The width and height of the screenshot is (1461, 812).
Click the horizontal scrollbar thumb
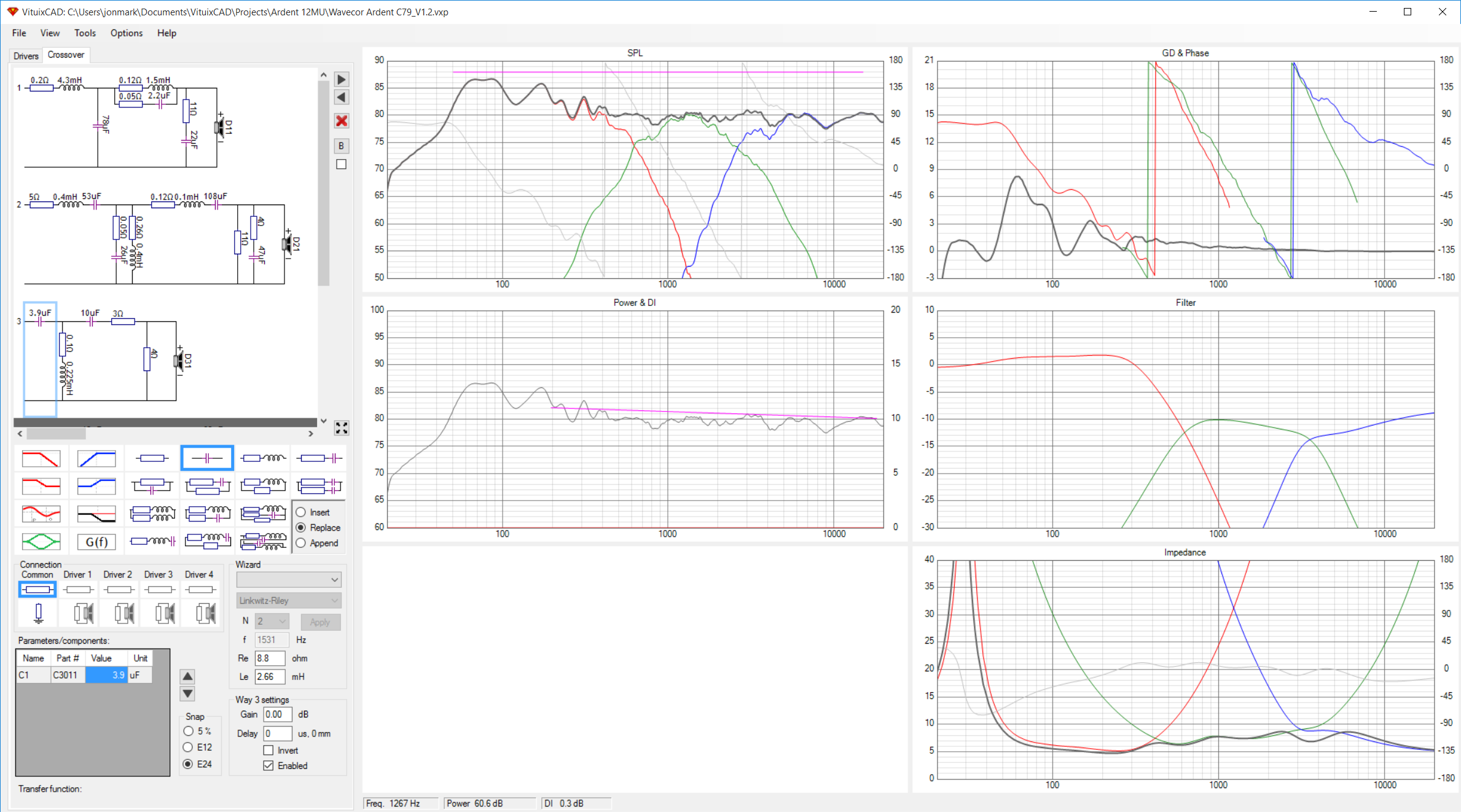pos(56,434)
